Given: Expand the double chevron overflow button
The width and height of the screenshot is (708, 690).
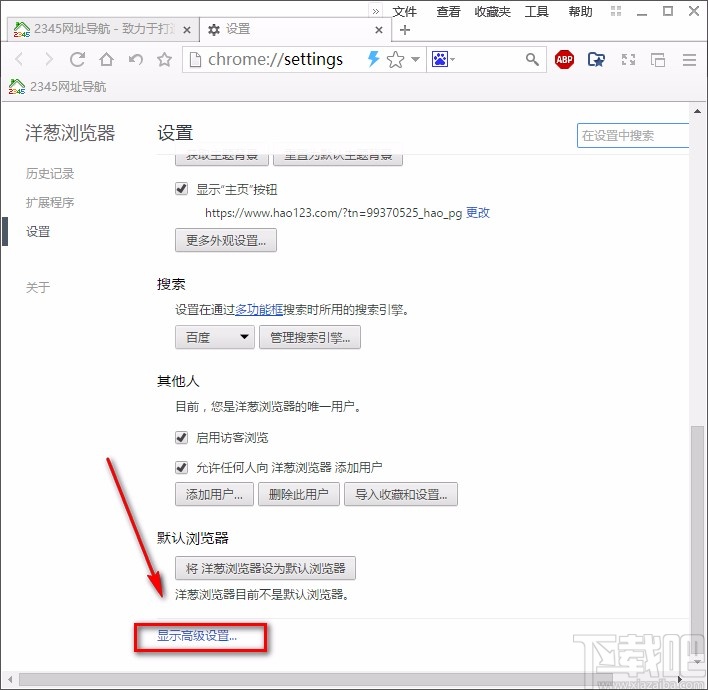Looking at the screenshot, I should (376, 11).
